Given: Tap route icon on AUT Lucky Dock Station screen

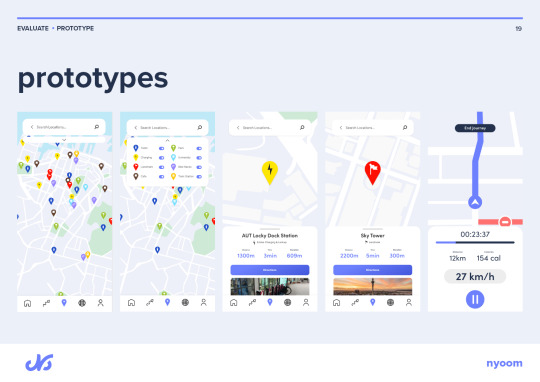Looking at the screenshot, I should coord(252,302).
